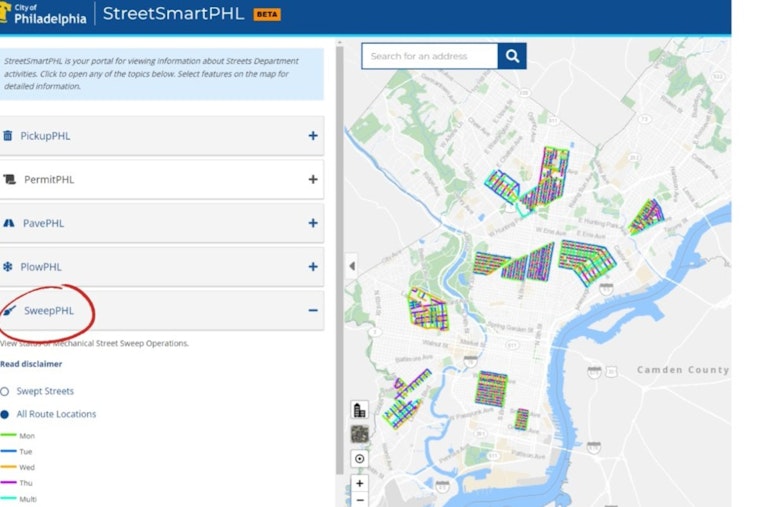The width and height of the screenshot is (760, 507).
Task: Zoom out on the map
Action: coord(359,500)
